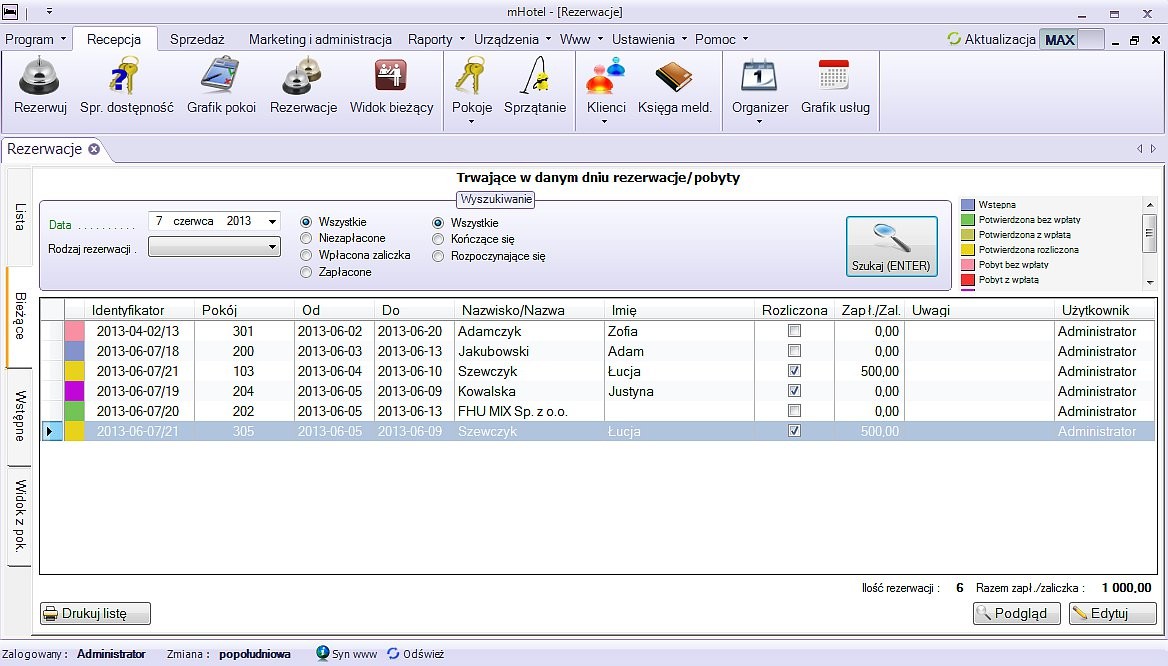1168x666 pixels.
Task: Click Syn www sync icon
Action: click(x=323, y=653)
